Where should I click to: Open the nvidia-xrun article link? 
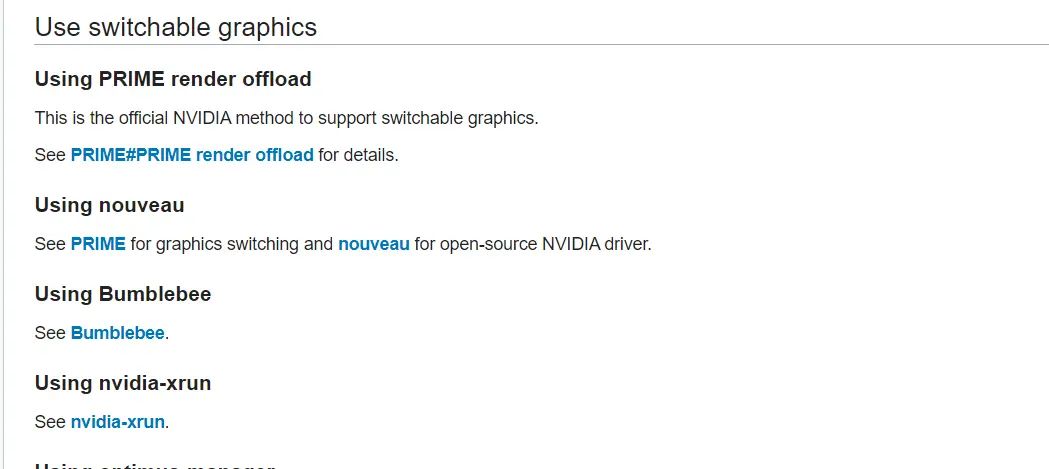tap(117, 422)
